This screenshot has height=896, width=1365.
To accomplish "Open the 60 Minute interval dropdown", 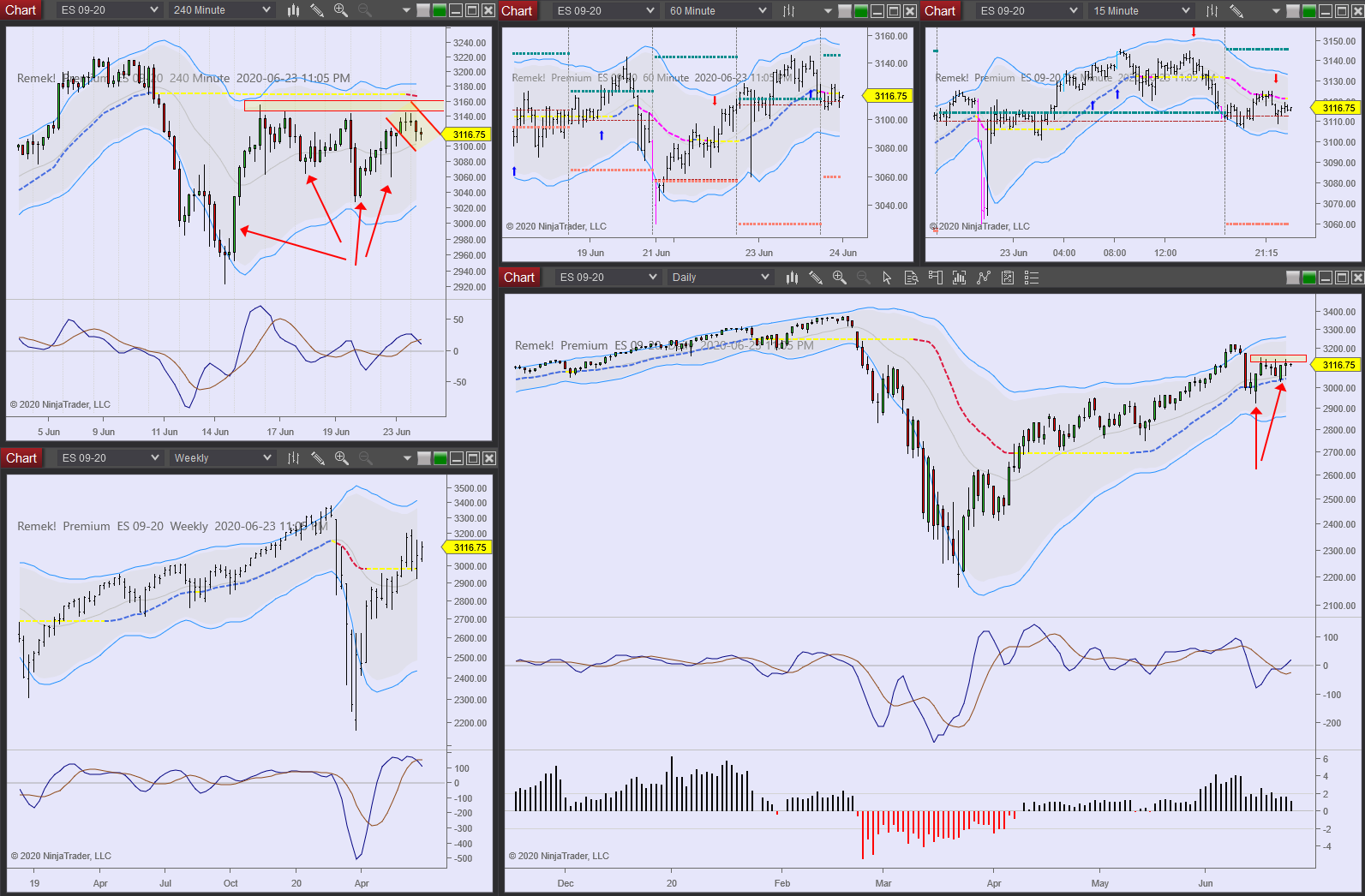I will [718, 11].
